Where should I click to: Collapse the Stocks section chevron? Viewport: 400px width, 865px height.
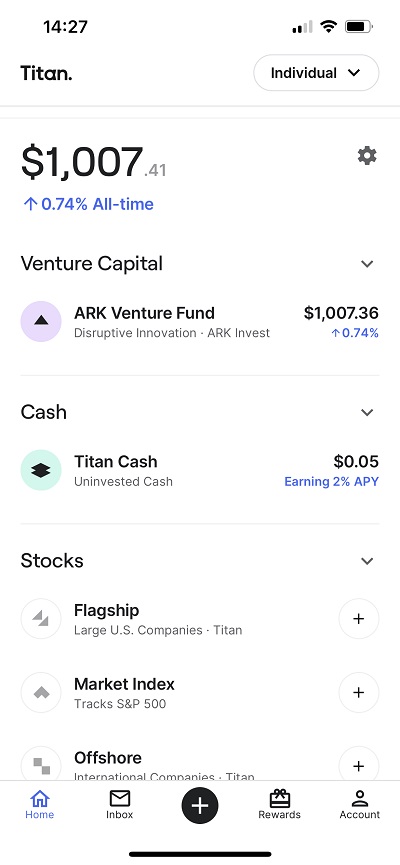click(367, 561)
